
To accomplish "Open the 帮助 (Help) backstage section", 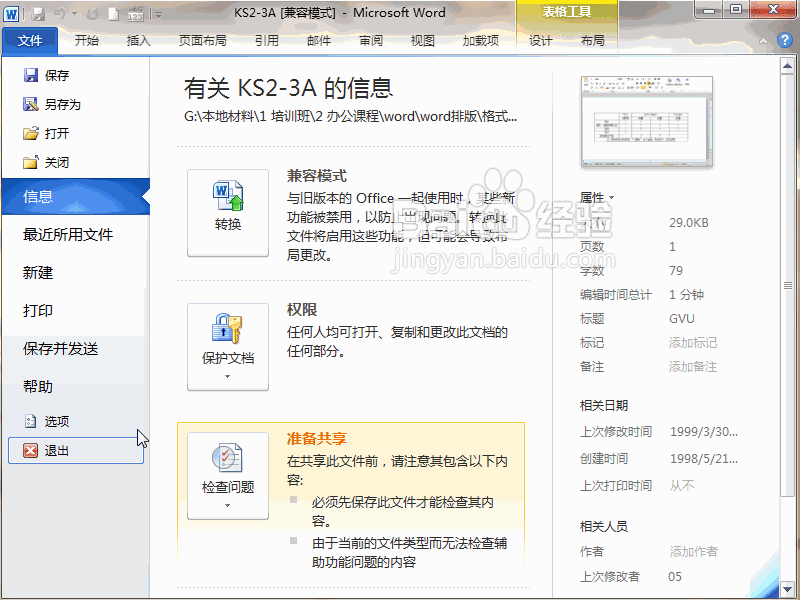I will click(38, 386).
